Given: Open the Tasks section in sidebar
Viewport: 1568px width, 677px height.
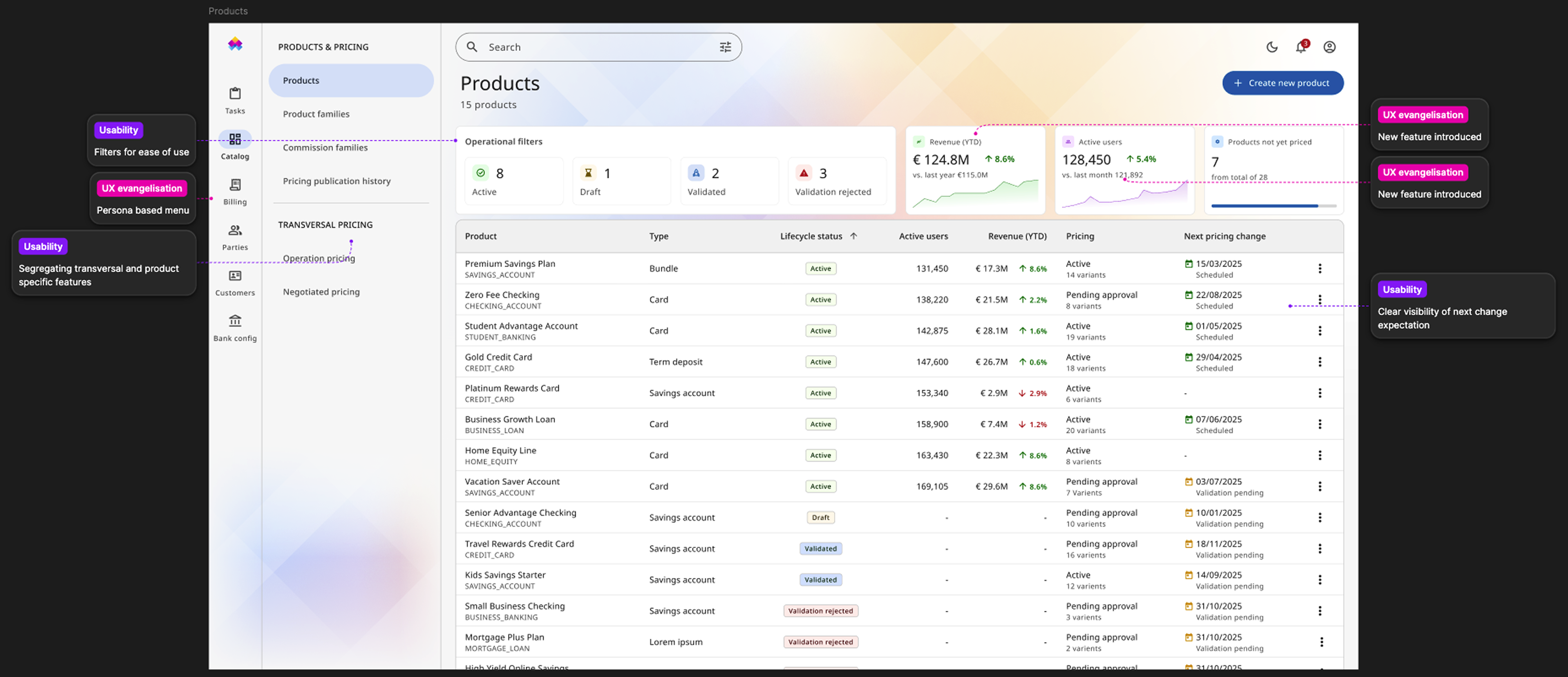Looking at the screenshot, I should click(235, 101).
